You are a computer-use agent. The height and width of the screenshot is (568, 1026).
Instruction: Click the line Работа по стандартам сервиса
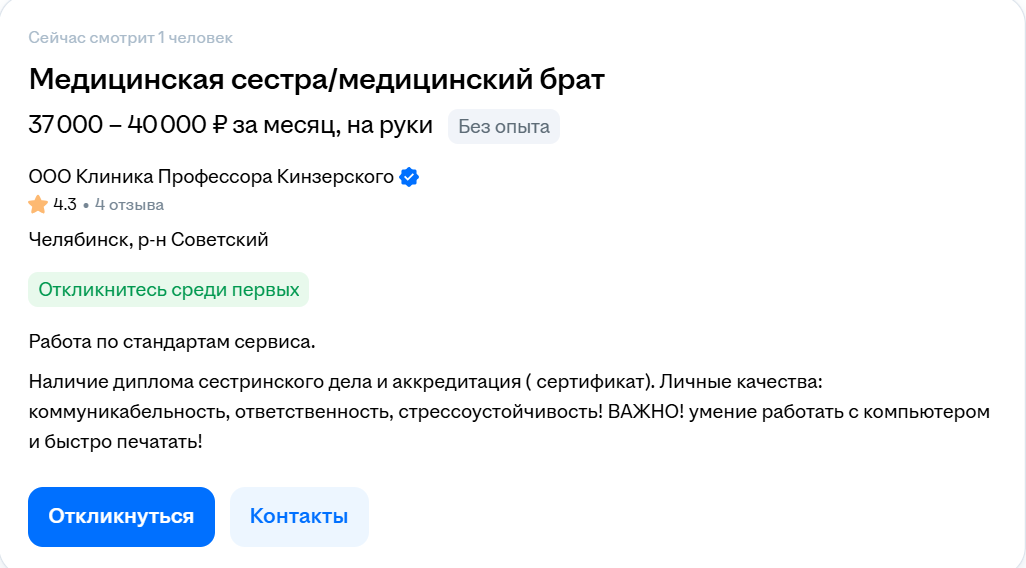pos(172,342)
